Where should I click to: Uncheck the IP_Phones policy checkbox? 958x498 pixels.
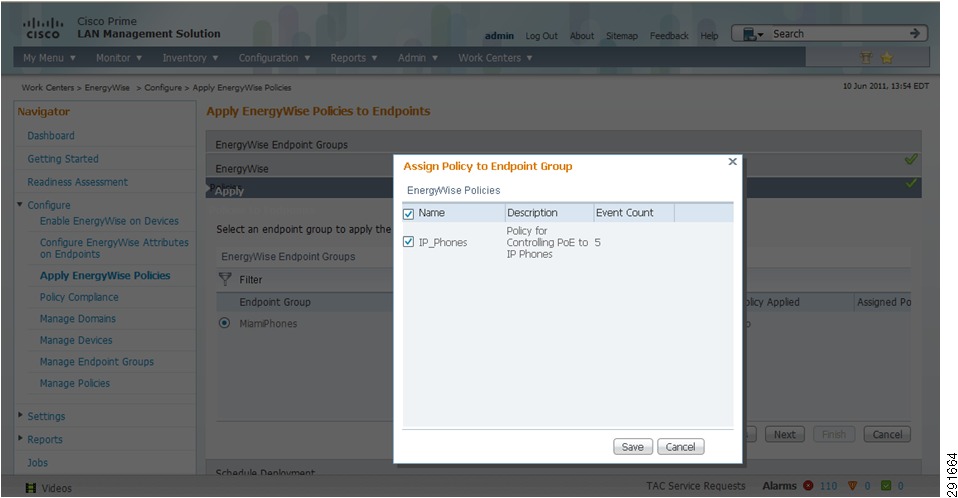click(409, 242)
